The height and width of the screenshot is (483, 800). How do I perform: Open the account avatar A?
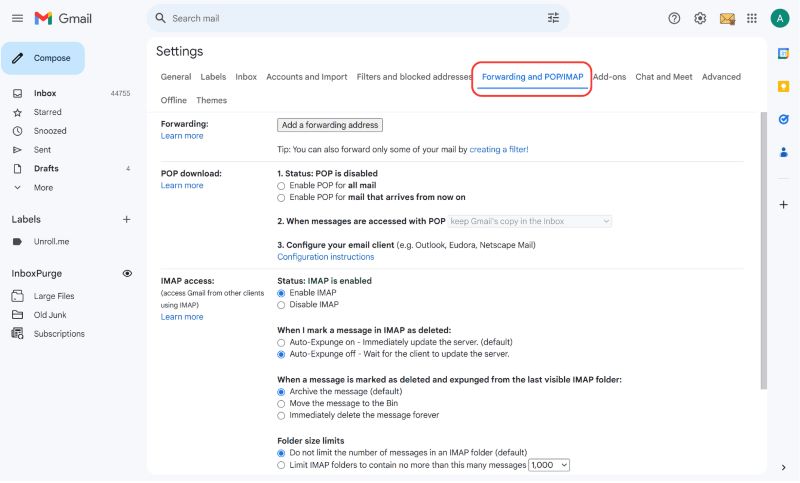point(780,18)
